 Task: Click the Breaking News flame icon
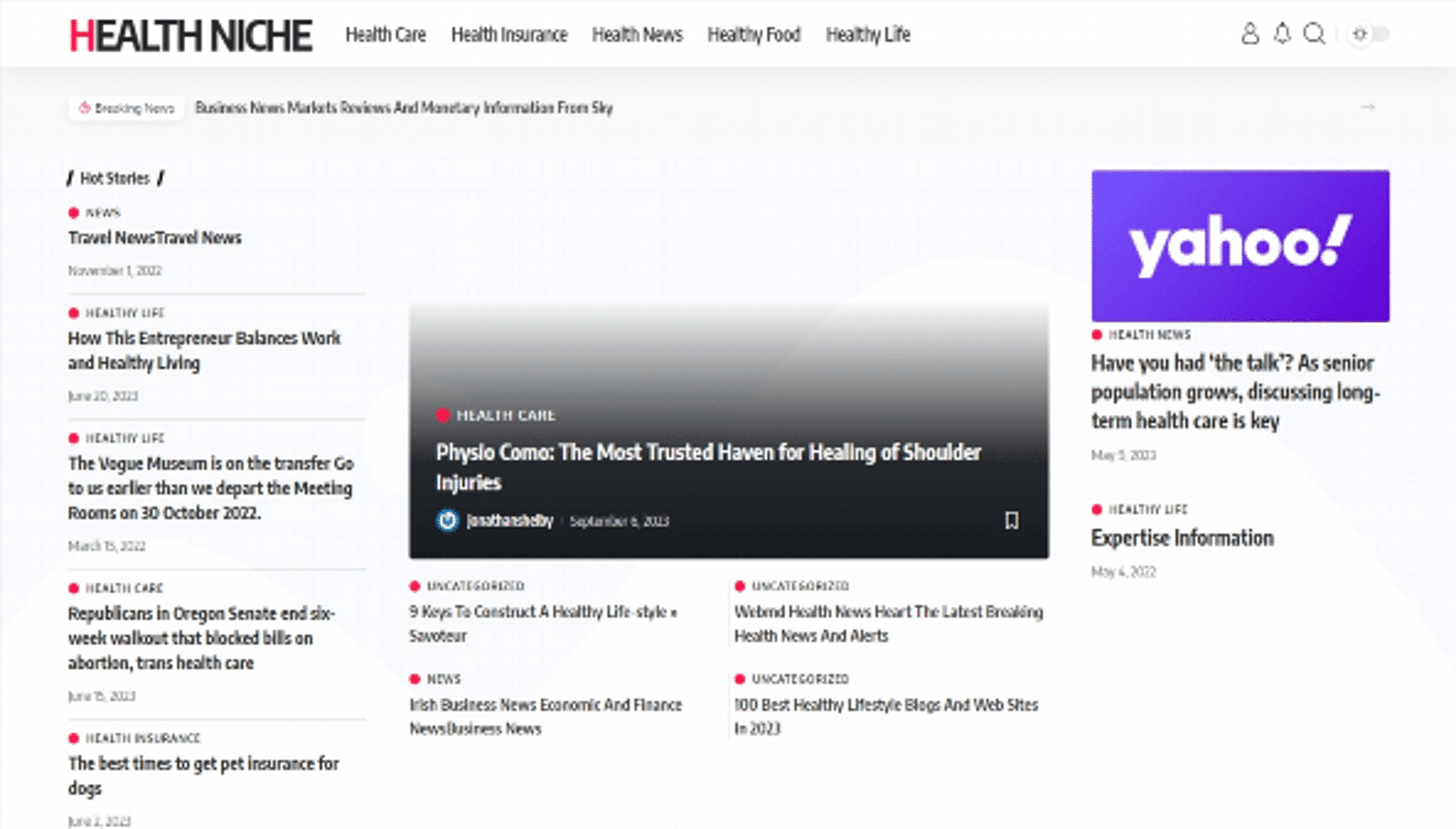[84, 107]
